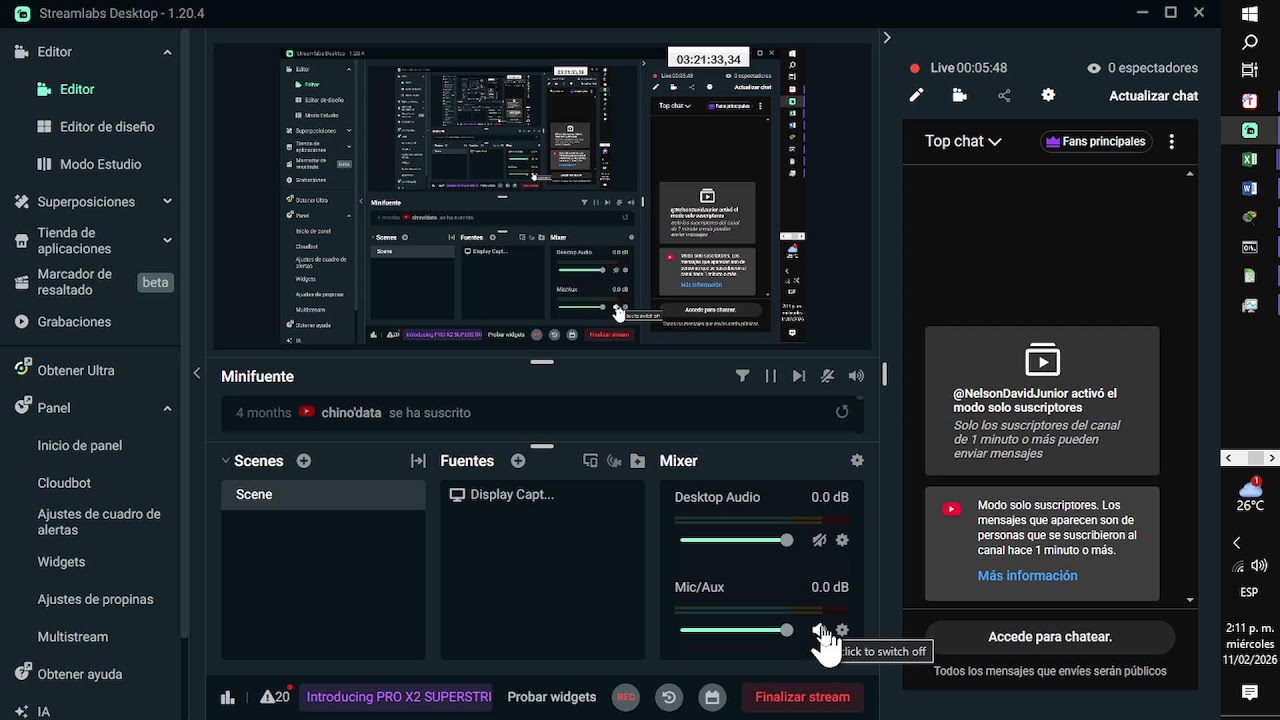This screenshot has width=1280, height=720.
Task: Collapse the Panel section in the sidebar
Action: click(168, 408)
